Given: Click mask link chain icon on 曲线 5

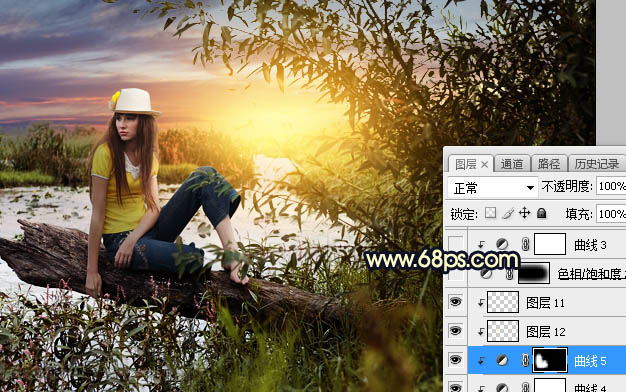Looking at the screenshot, I should pos(525,360).
